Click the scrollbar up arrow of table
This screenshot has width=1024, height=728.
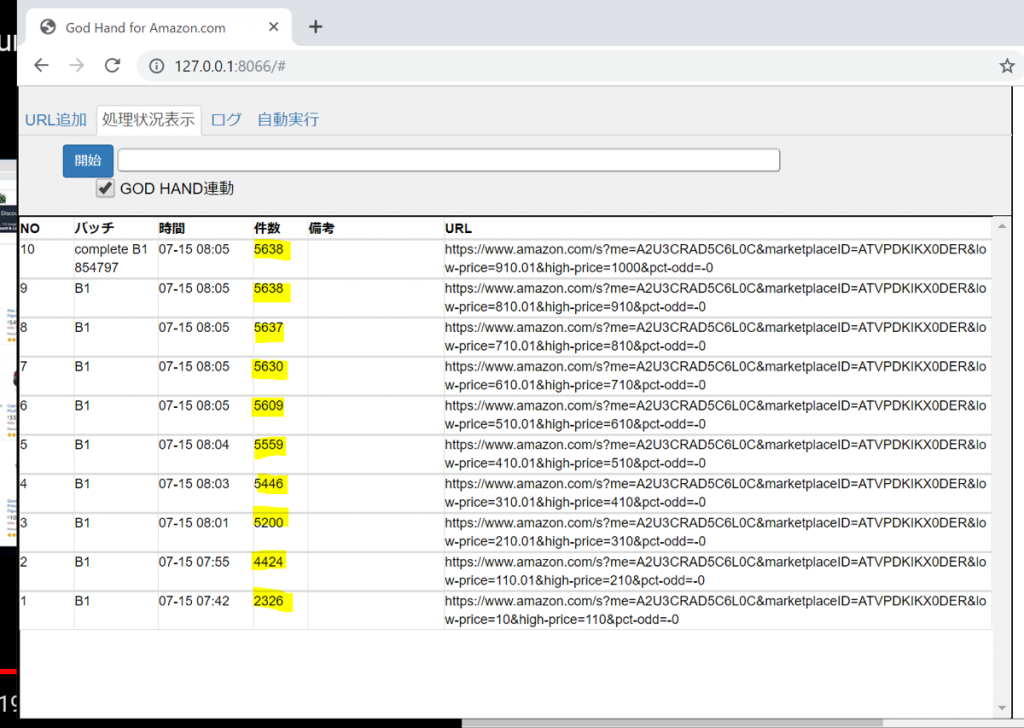1002,226
